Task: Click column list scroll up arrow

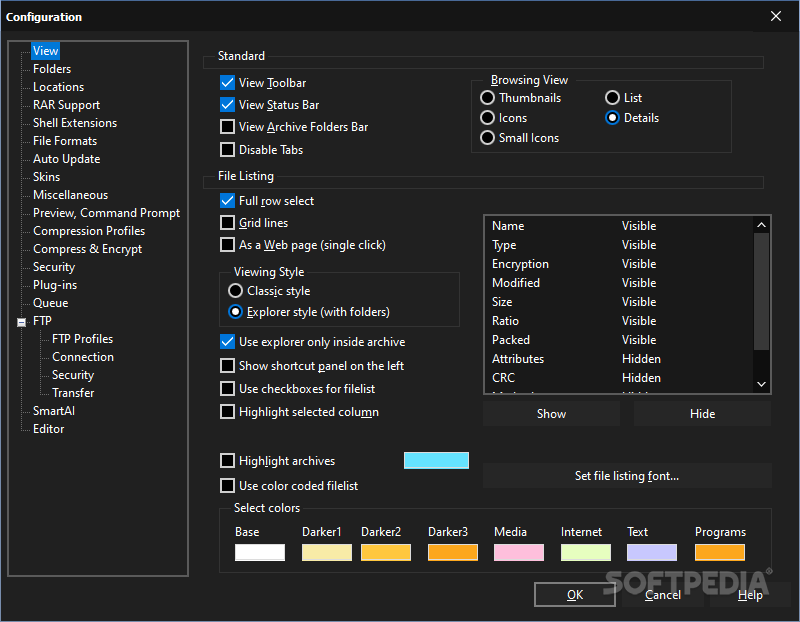Action: point(761,225)
